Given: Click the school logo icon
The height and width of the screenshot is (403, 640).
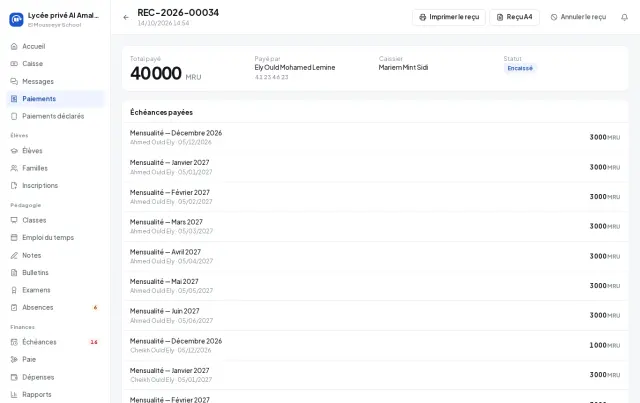Looking at the screenshot, I should coord(16,19).
